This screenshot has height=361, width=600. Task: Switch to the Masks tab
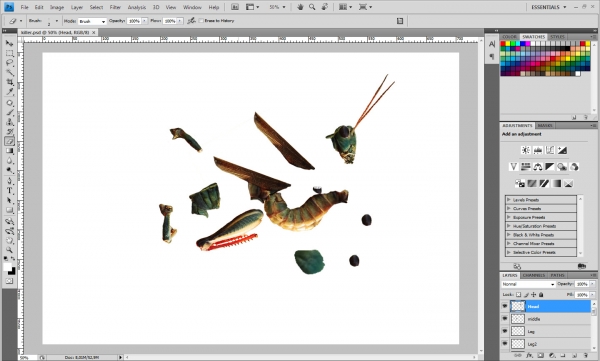545,126
